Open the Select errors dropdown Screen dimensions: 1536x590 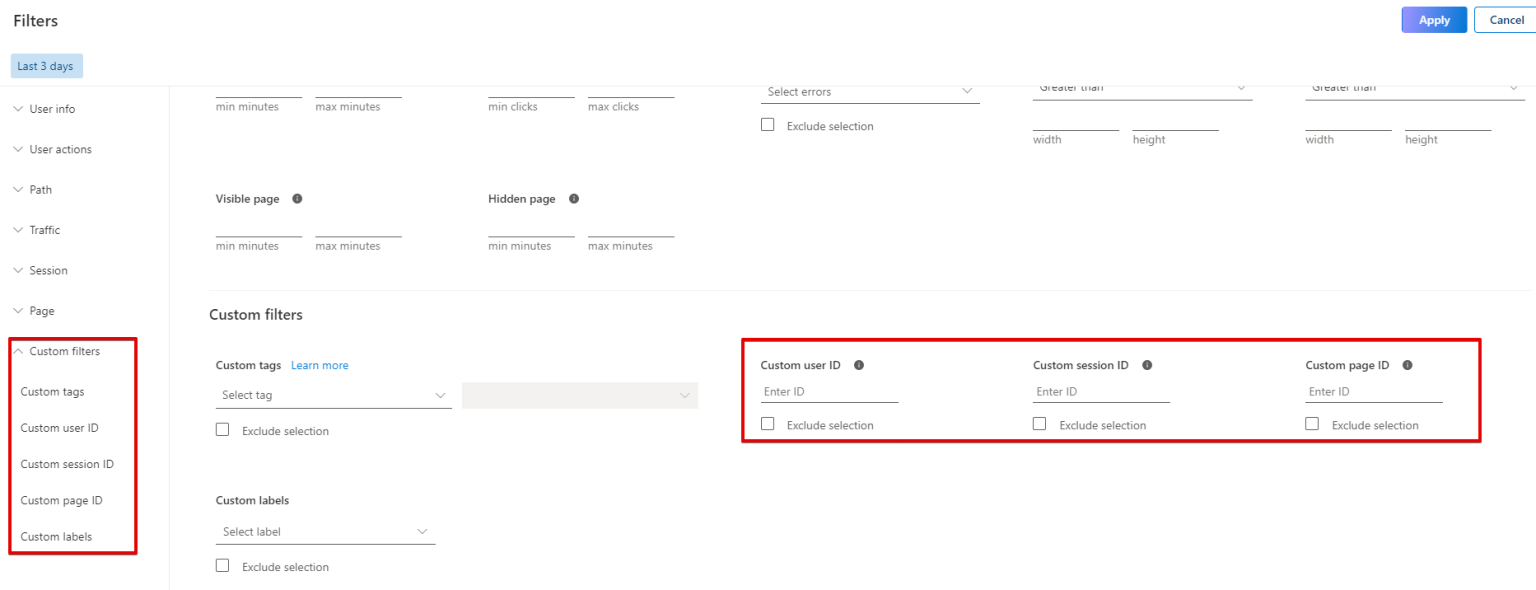click(869, 91)
